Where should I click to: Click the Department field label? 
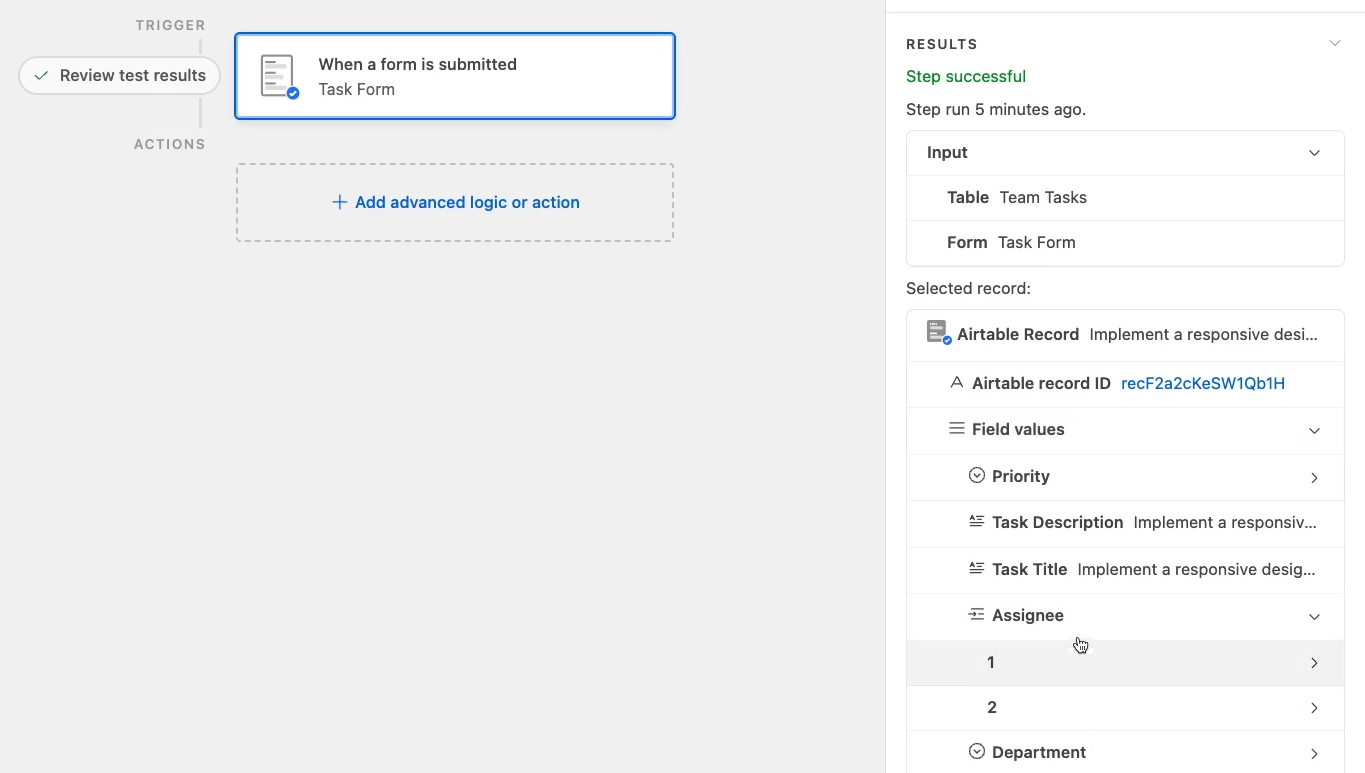click(1039, 752)
